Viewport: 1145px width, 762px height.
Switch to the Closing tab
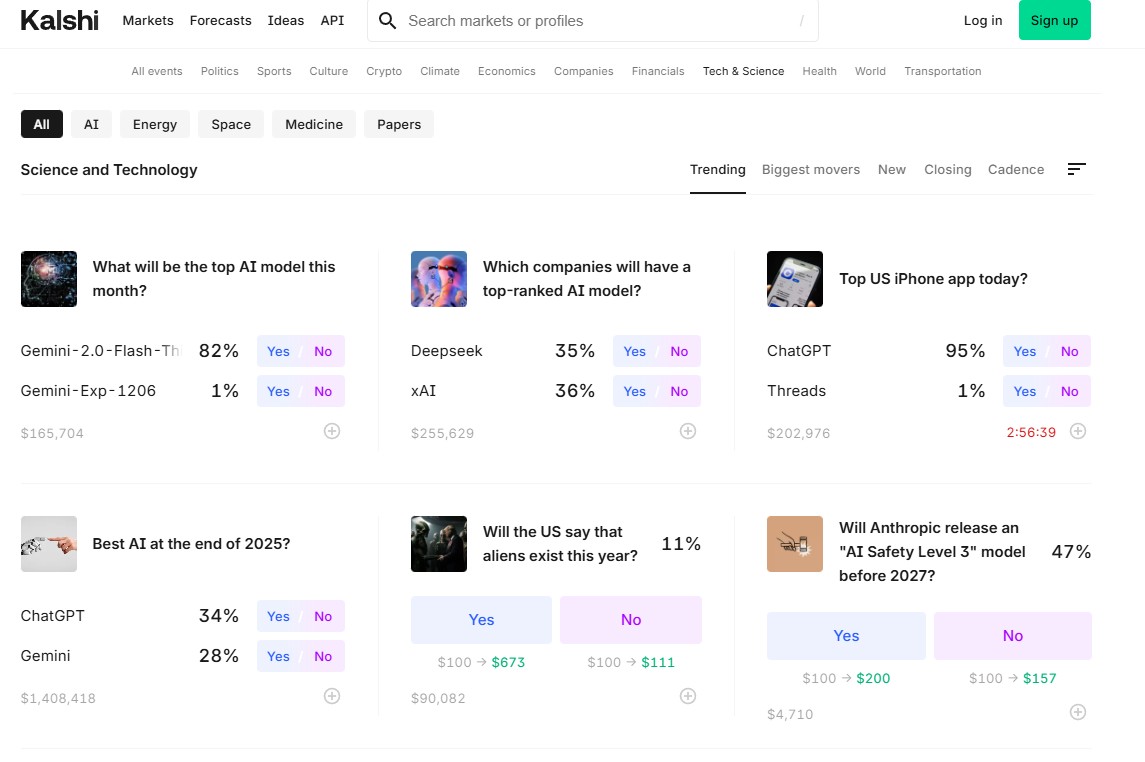point(947,169)
